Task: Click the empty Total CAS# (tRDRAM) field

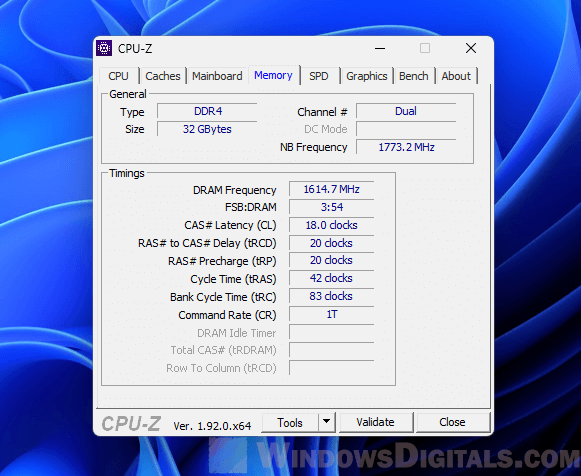Action: 332,350
